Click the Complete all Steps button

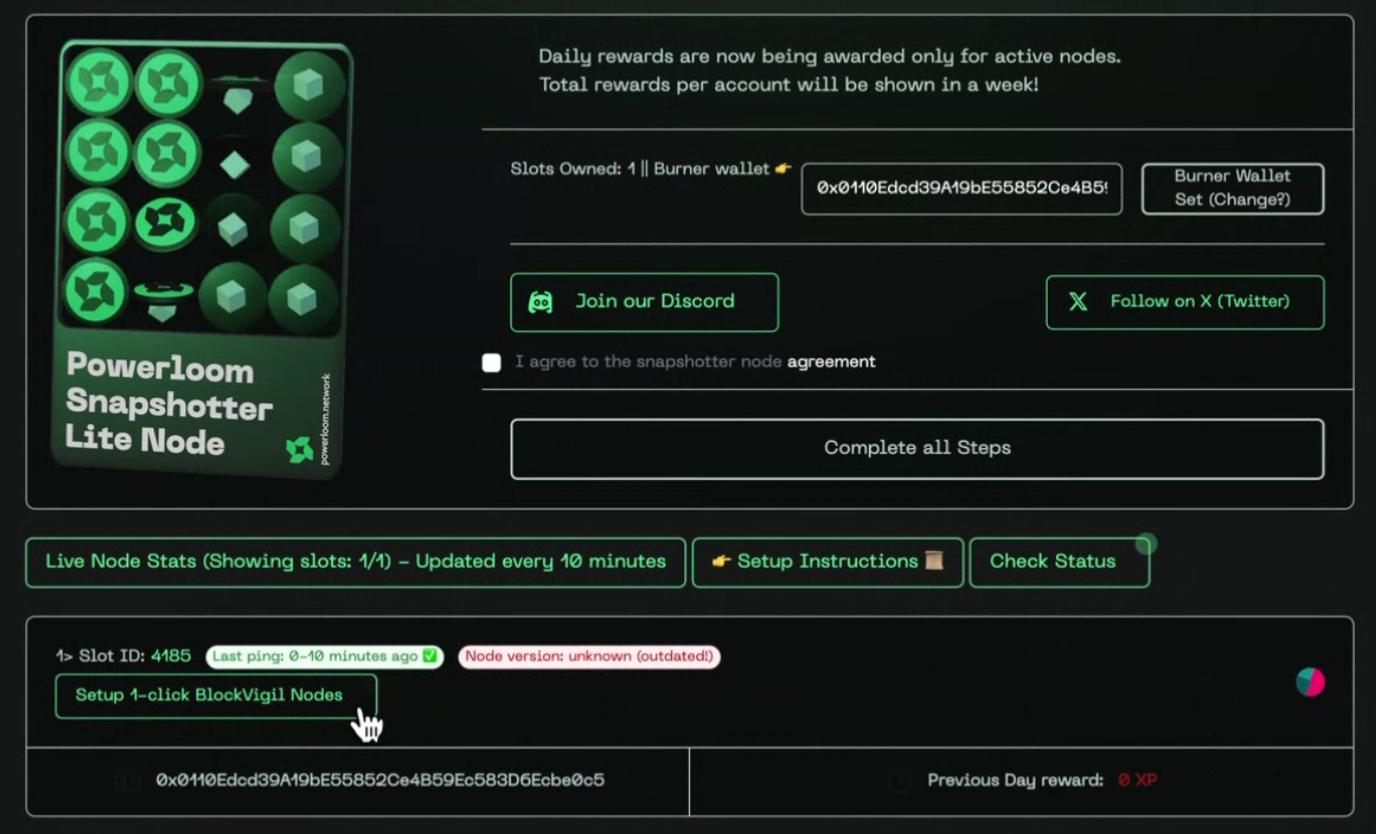coord(917,449)
